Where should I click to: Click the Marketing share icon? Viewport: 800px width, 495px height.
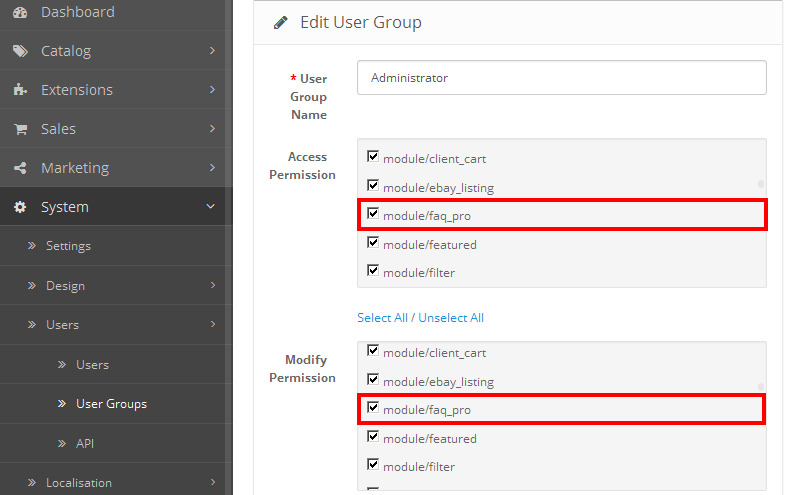(20, 168)
